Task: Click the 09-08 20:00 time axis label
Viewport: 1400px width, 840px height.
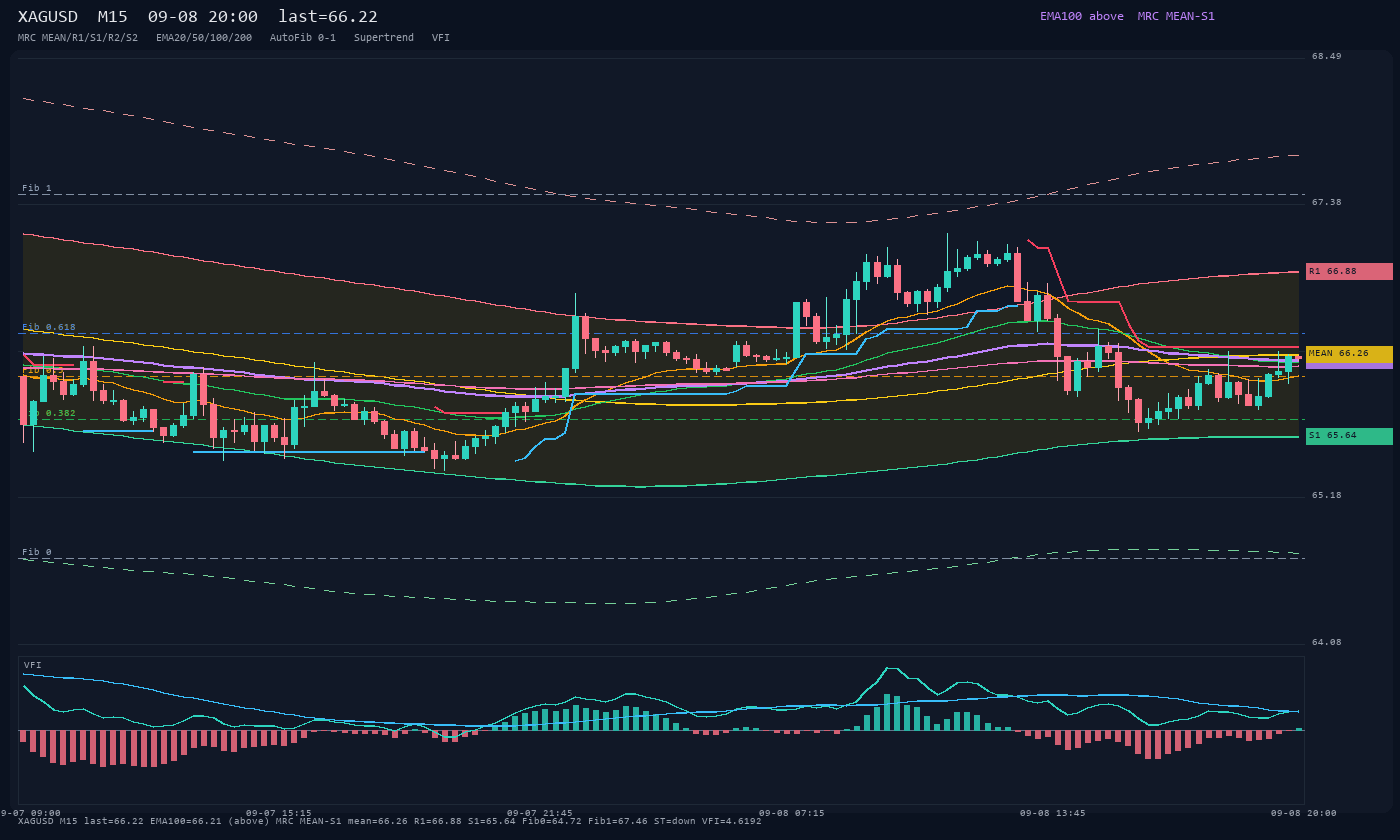Action: 1304,813
